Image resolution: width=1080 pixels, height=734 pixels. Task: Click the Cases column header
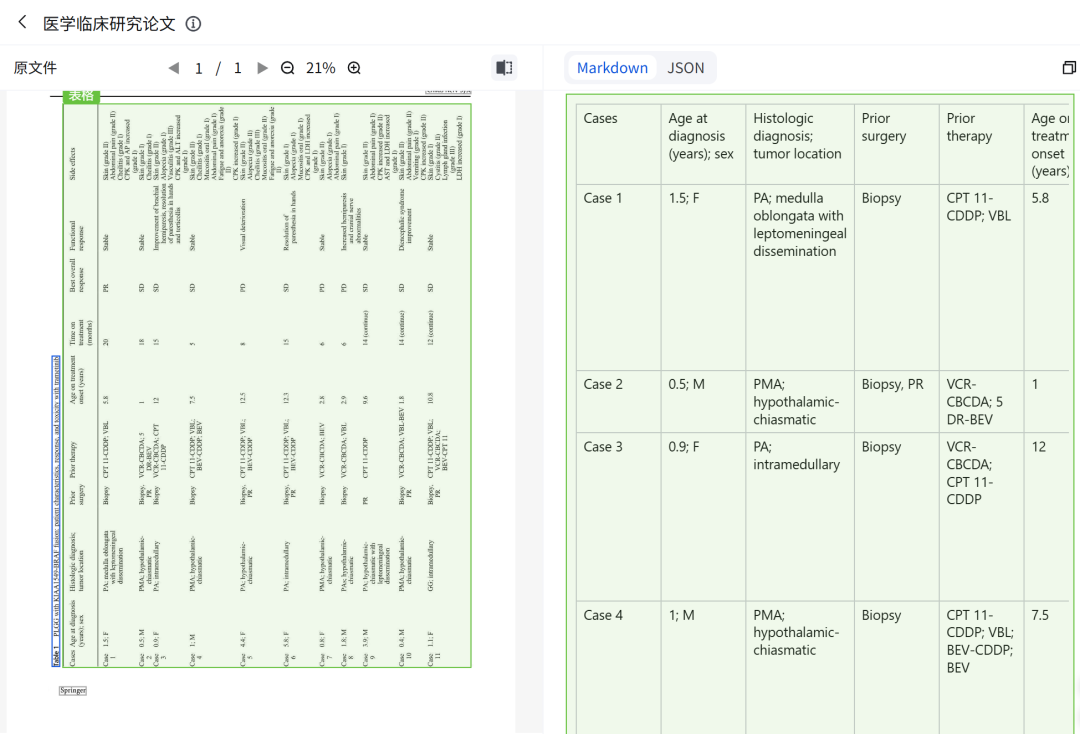point(619,145)
